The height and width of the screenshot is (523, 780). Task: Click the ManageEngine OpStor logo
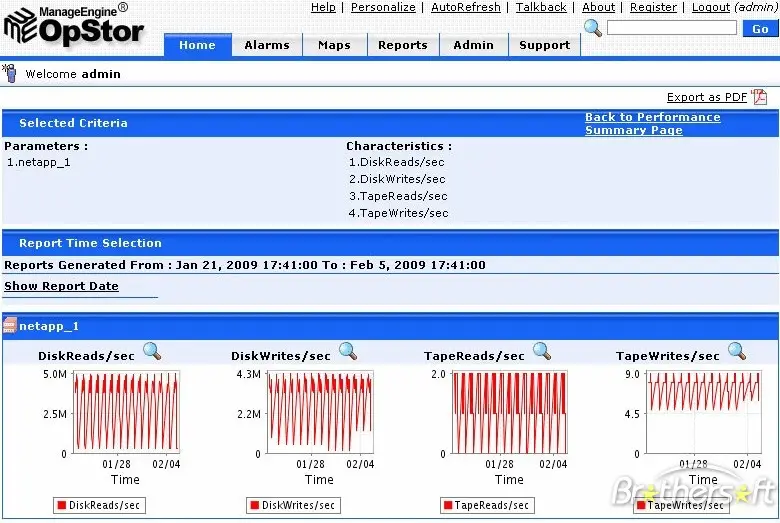click(x=74, y=26)
